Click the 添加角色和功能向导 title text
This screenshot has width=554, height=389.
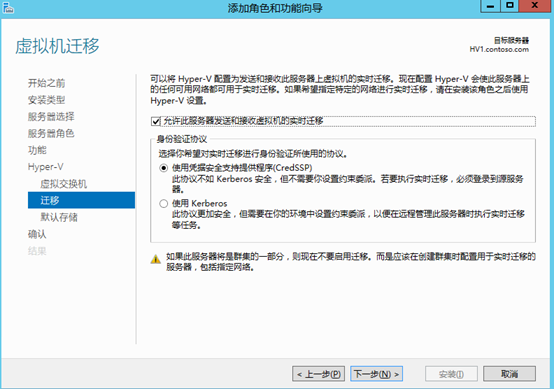(x=275, y=8)
